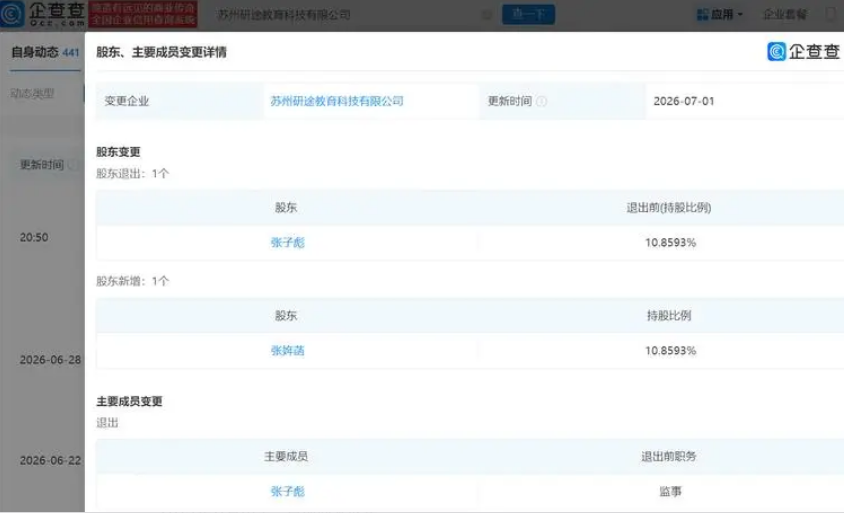844x513 pixels.
Task: Select the 自身动态 441 tab
Action: point(45,52)
